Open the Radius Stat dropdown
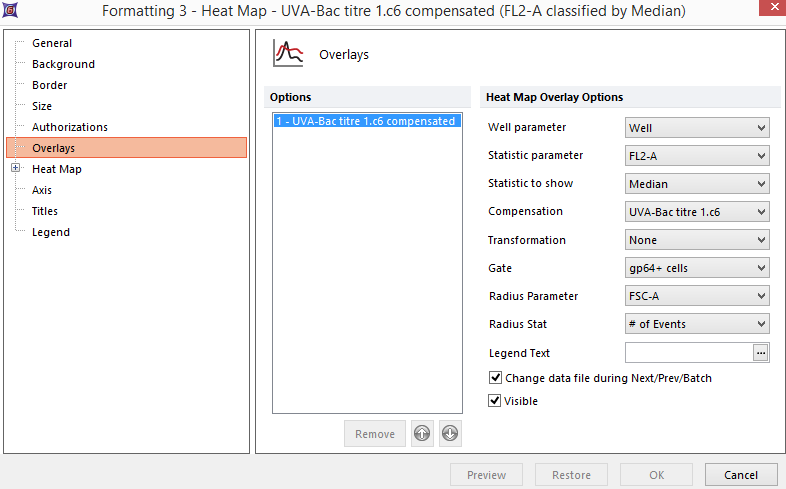The height and width of the screenshot is (489, 786). 697,324
